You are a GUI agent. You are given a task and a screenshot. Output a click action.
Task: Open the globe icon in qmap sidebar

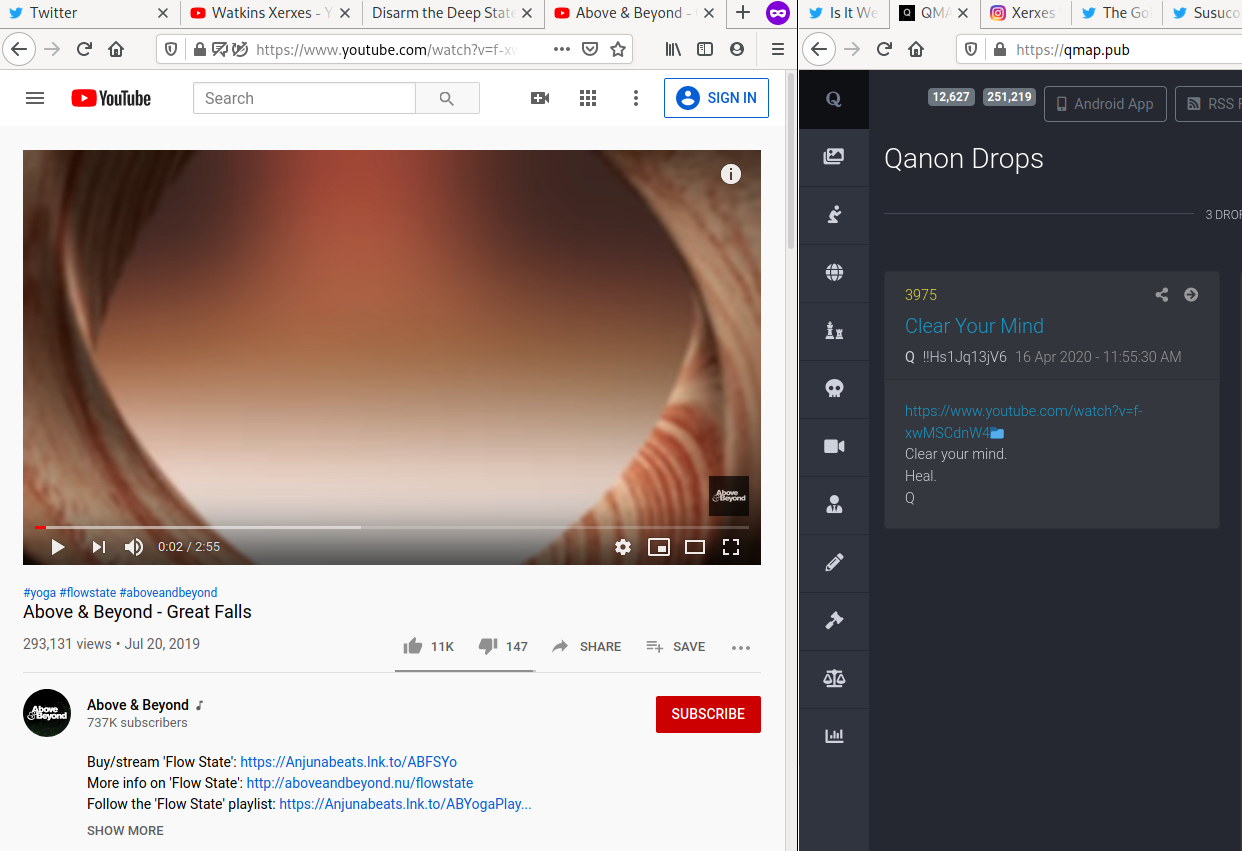tap(834, 272)
